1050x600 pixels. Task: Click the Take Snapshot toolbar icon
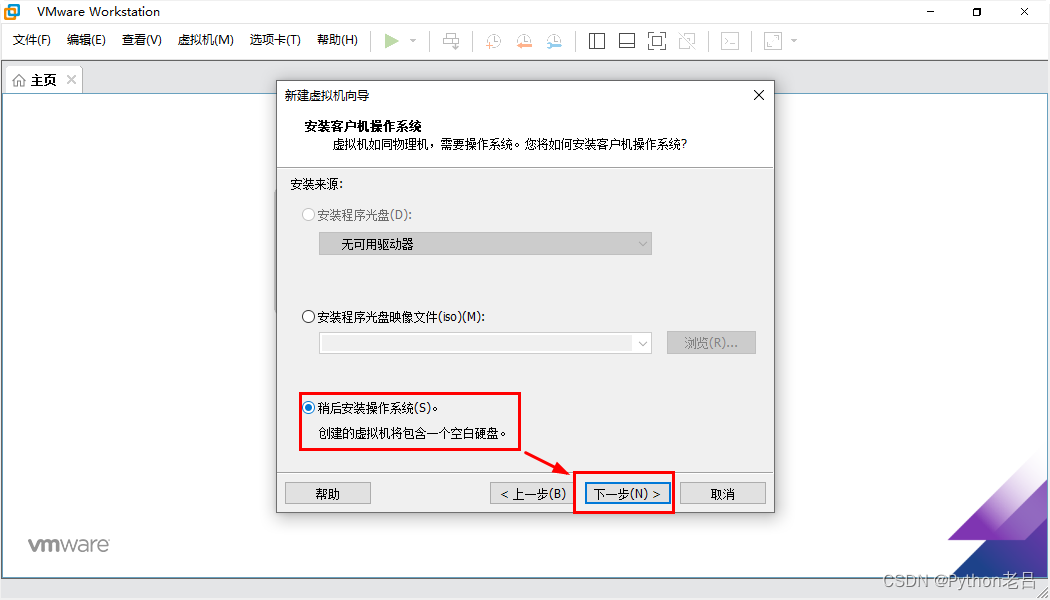[x=494, y=41]
